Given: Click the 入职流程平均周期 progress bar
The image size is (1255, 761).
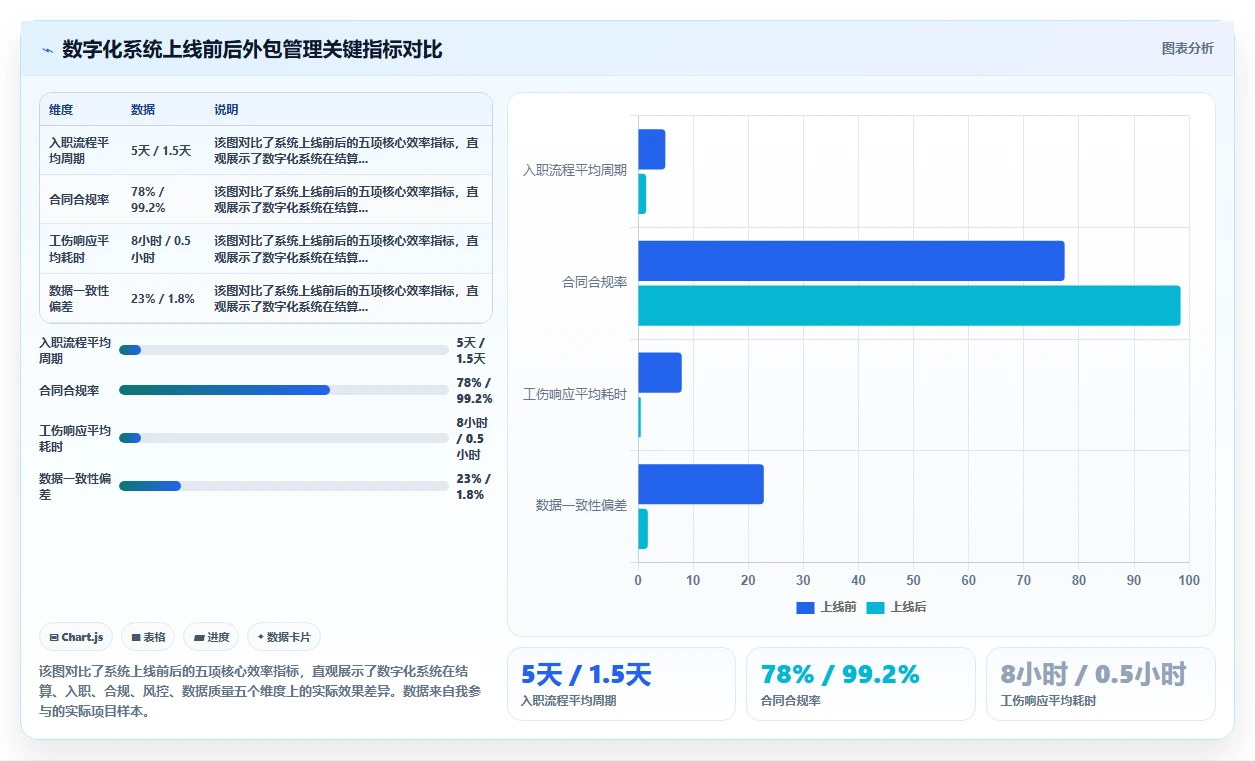Looking at the screenshot, I should [x=284, y=350].
